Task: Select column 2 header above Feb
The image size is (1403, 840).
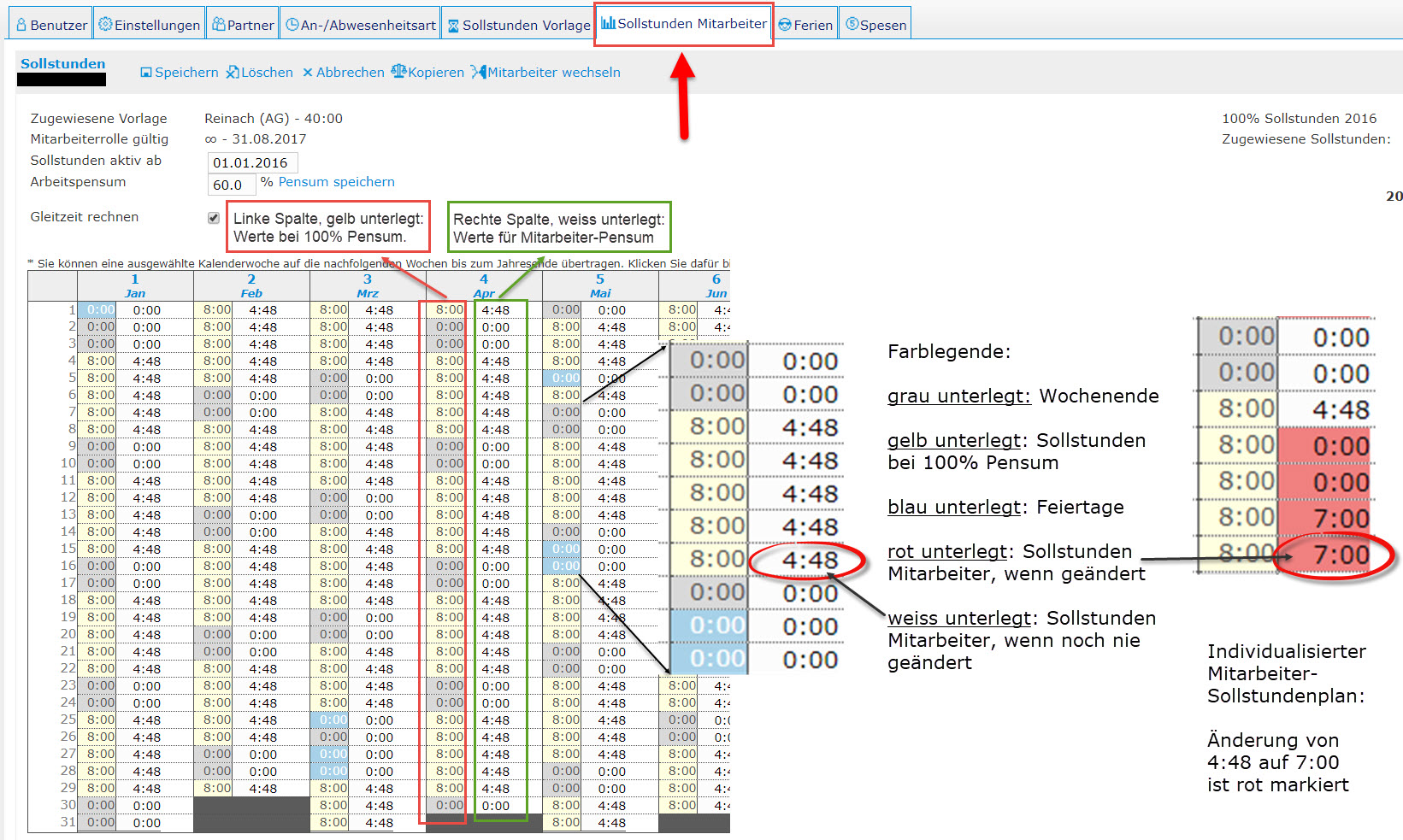Action: tap(251, 279)
